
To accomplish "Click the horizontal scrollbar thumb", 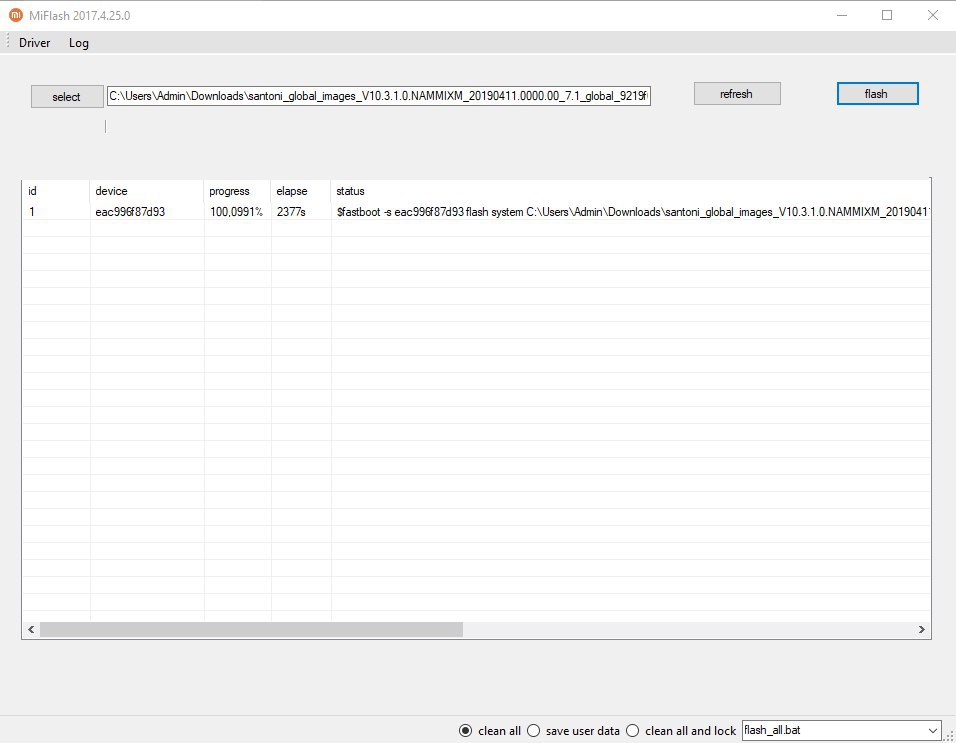I will (251, 630).
